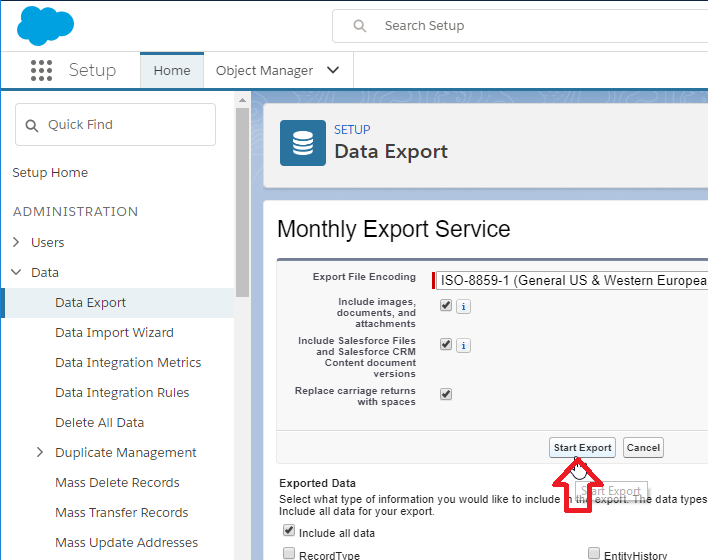Expand the Users section in sidebar
The image size is (708, 560).
tap(16, 242)
